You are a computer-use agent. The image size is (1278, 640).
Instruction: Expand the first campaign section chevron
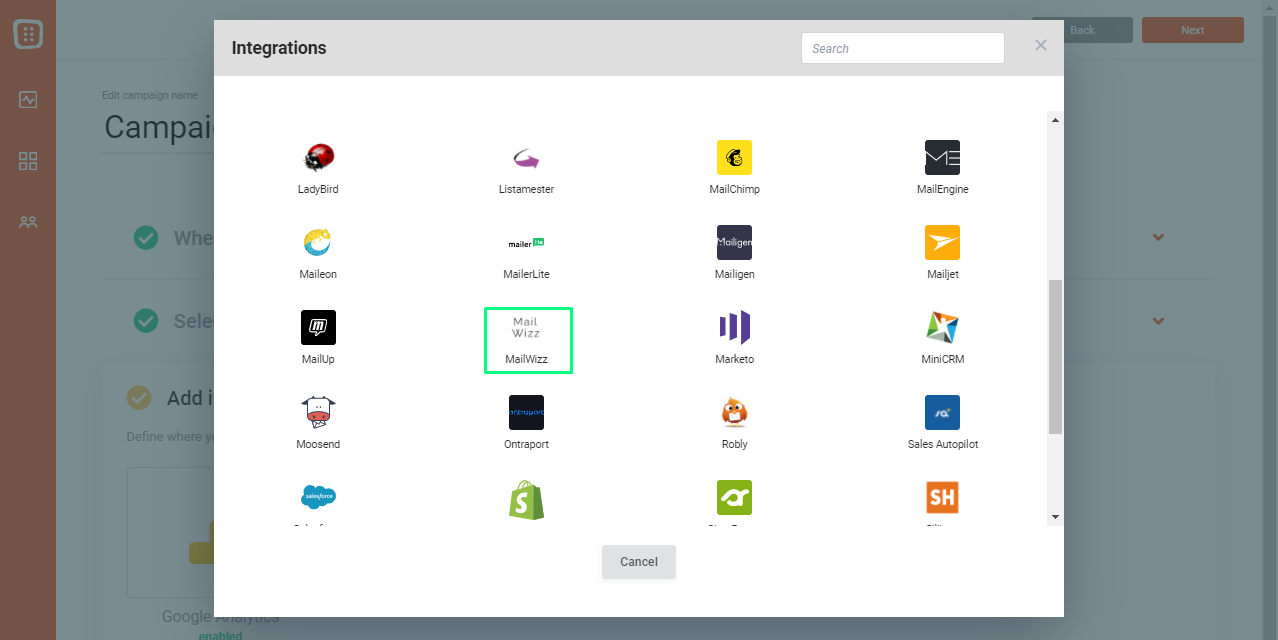[1158, 237]
